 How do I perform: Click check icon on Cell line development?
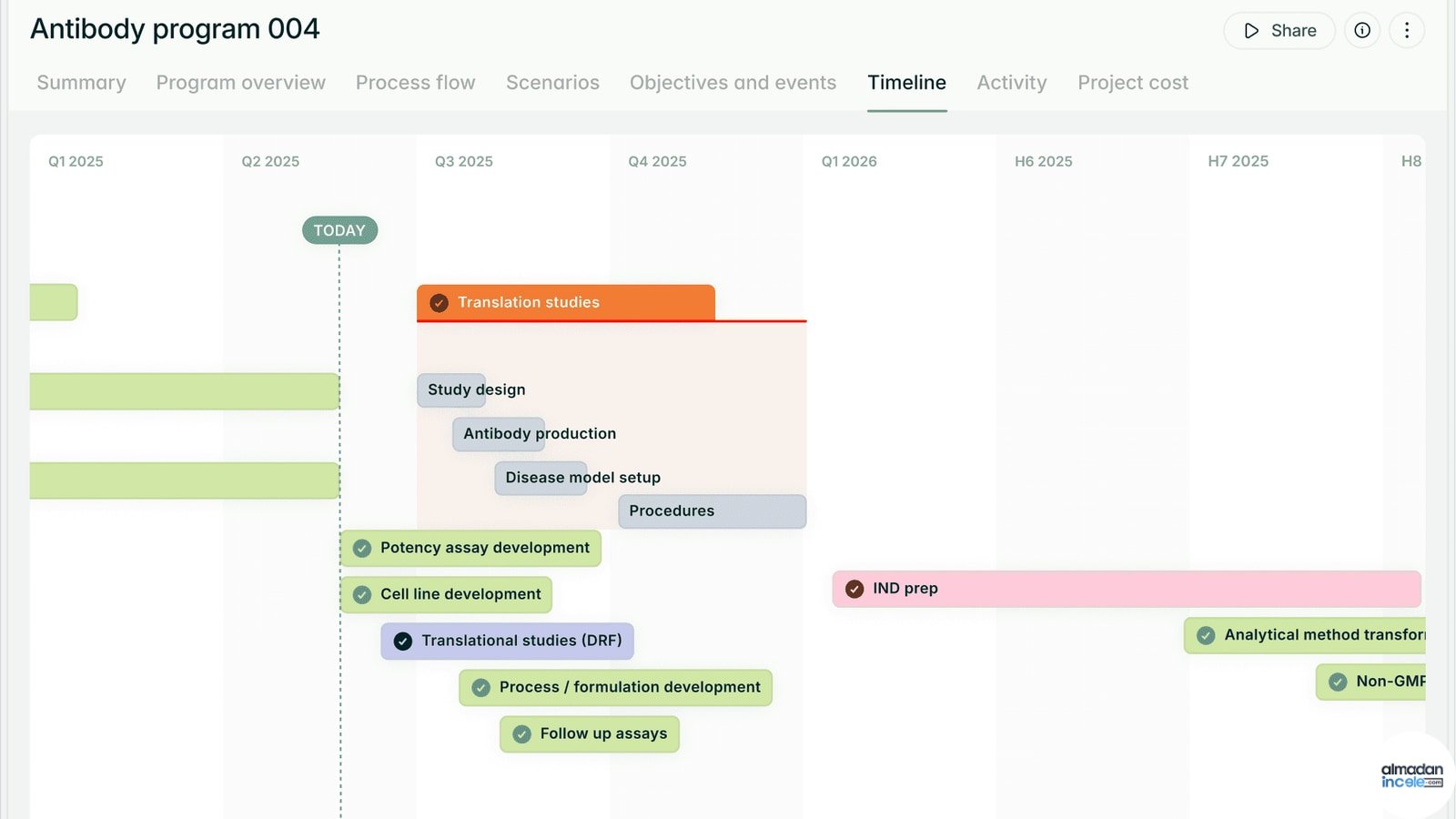click(362, 594)
